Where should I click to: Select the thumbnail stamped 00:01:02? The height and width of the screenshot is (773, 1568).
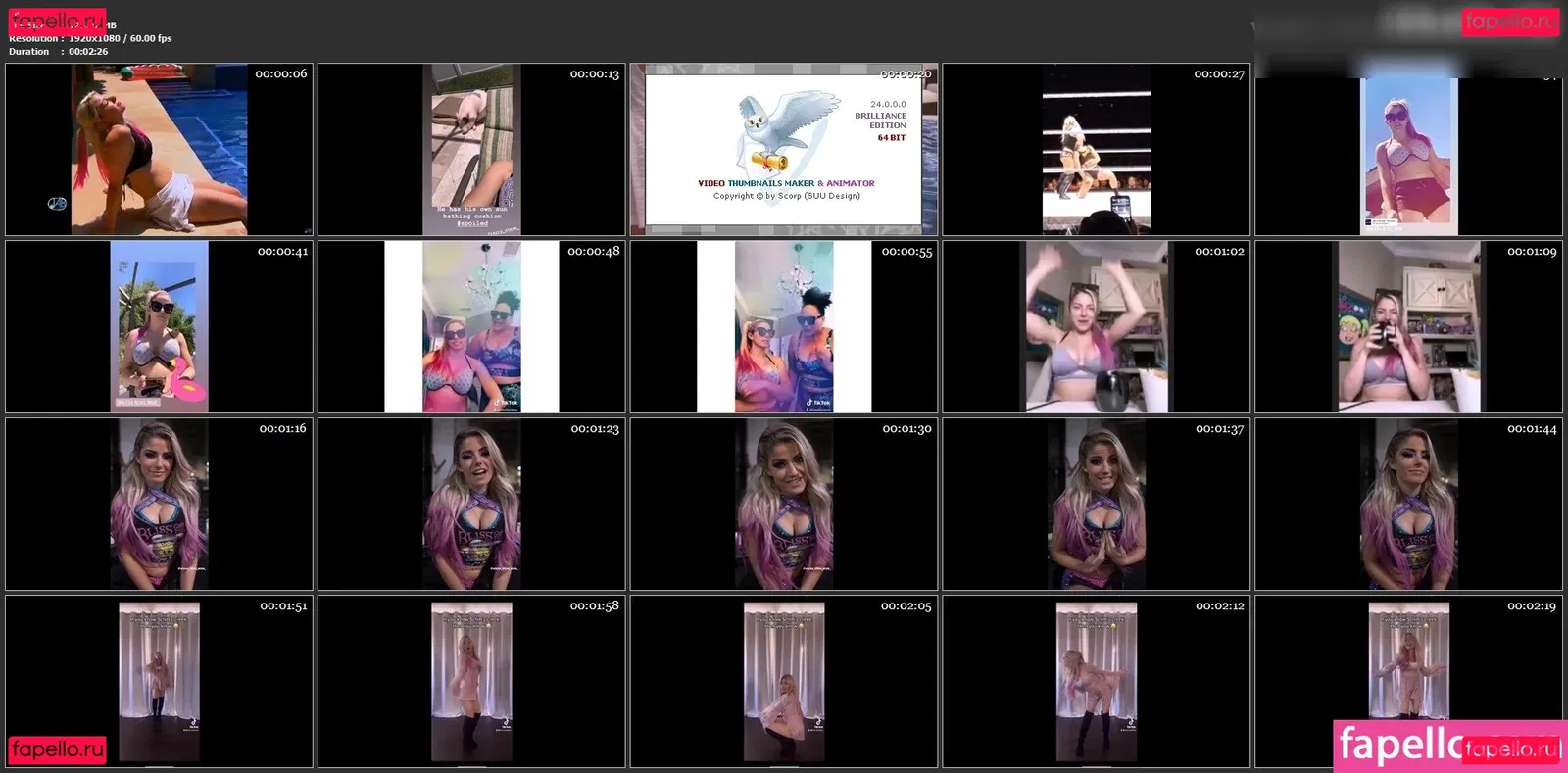pos(1096,326)
